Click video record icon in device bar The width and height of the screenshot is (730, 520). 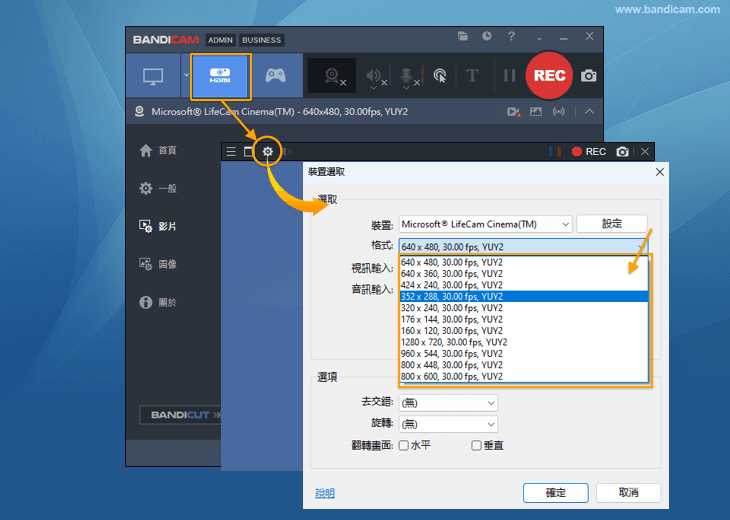coord(514,112)
